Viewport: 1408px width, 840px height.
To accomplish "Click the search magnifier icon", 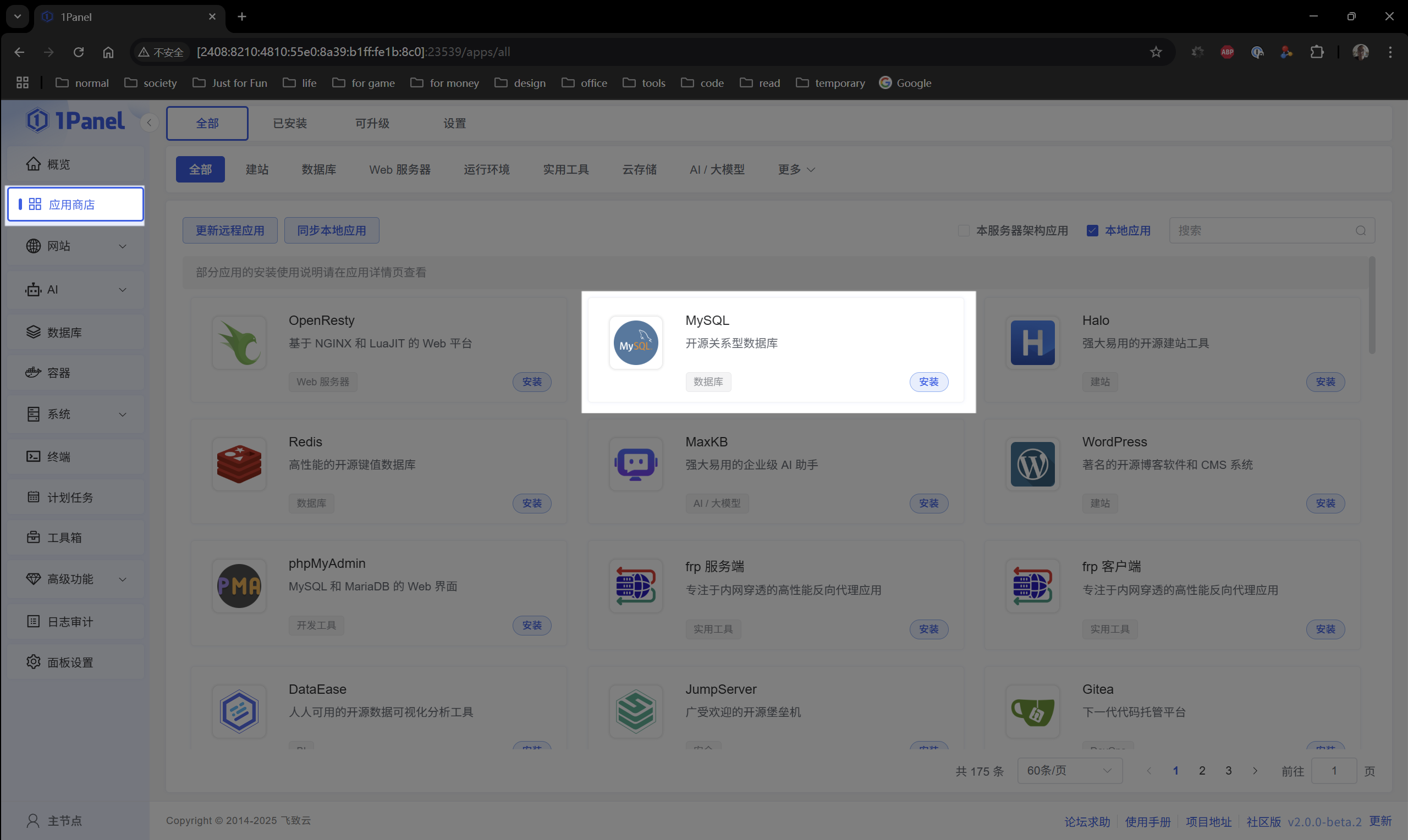I will [x=1360, y=230].
